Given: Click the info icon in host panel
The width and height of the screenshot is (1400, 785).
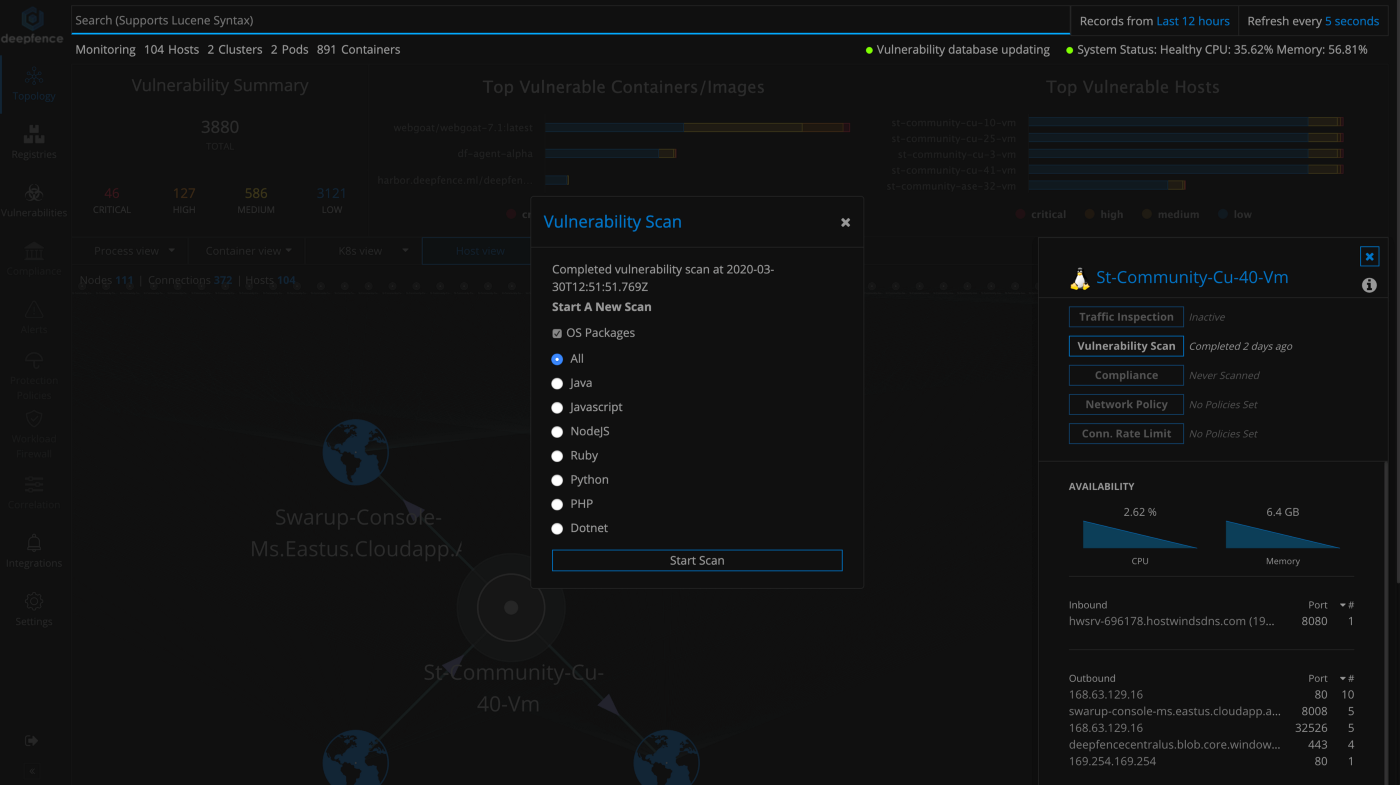Looking at the screenshot, I should [x=1369, y=285].
